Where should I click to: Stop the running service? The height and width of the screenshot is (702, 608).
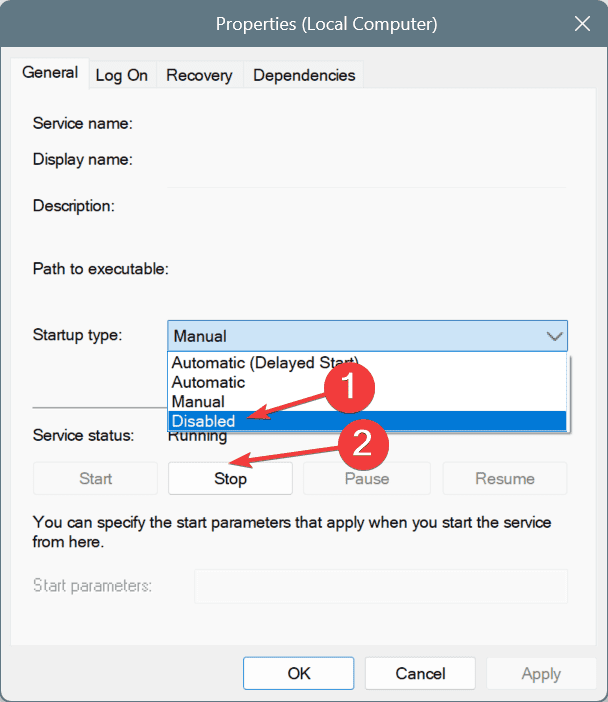[x=230, y=479]
